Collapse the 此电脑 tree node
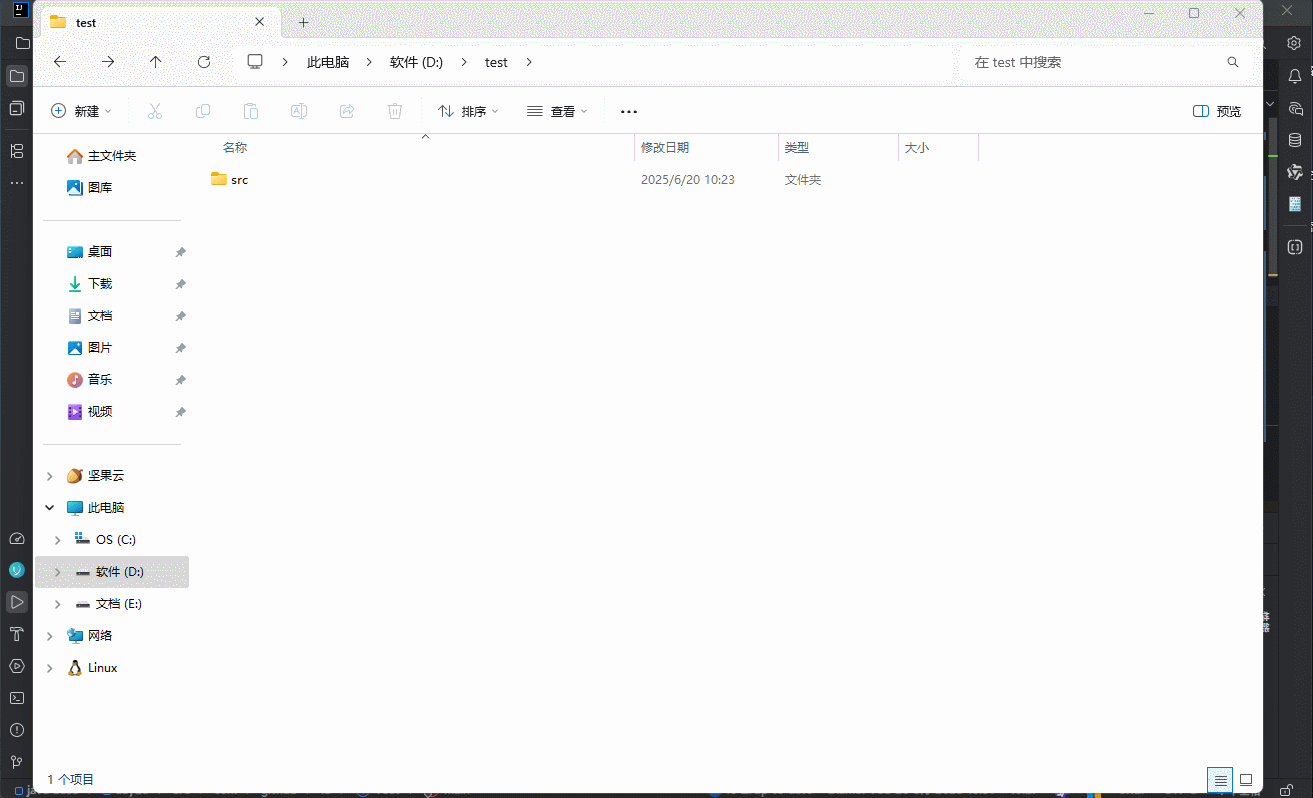Screen dimensions: 1313x798 tap(49, 508)
